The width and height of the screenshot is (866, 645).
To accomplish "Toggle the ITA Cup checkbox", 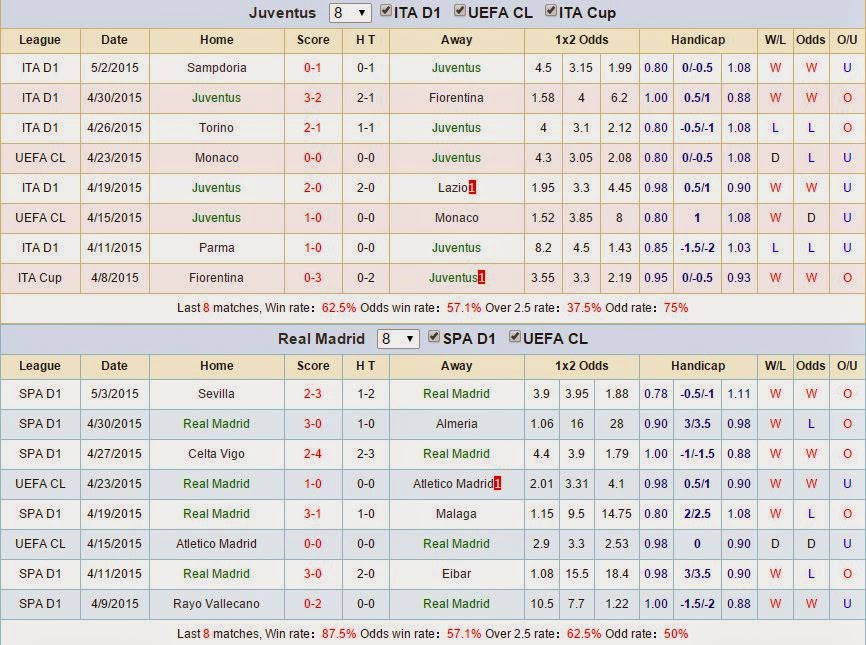I will (551, 11).
